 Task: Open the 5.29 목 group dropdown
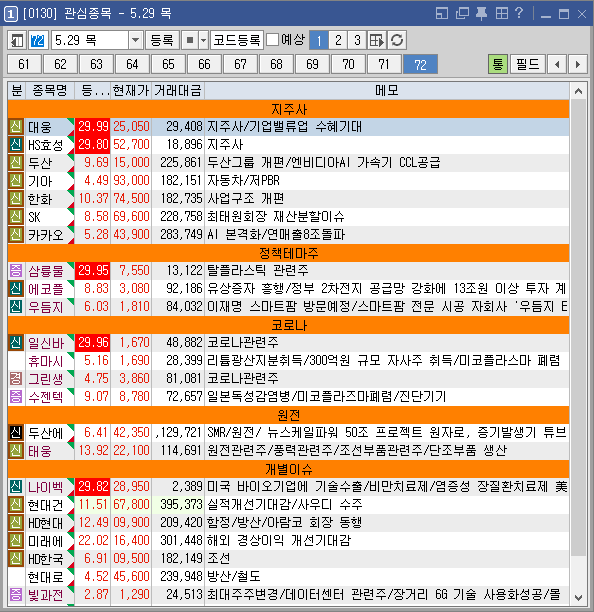coord(135,40)
